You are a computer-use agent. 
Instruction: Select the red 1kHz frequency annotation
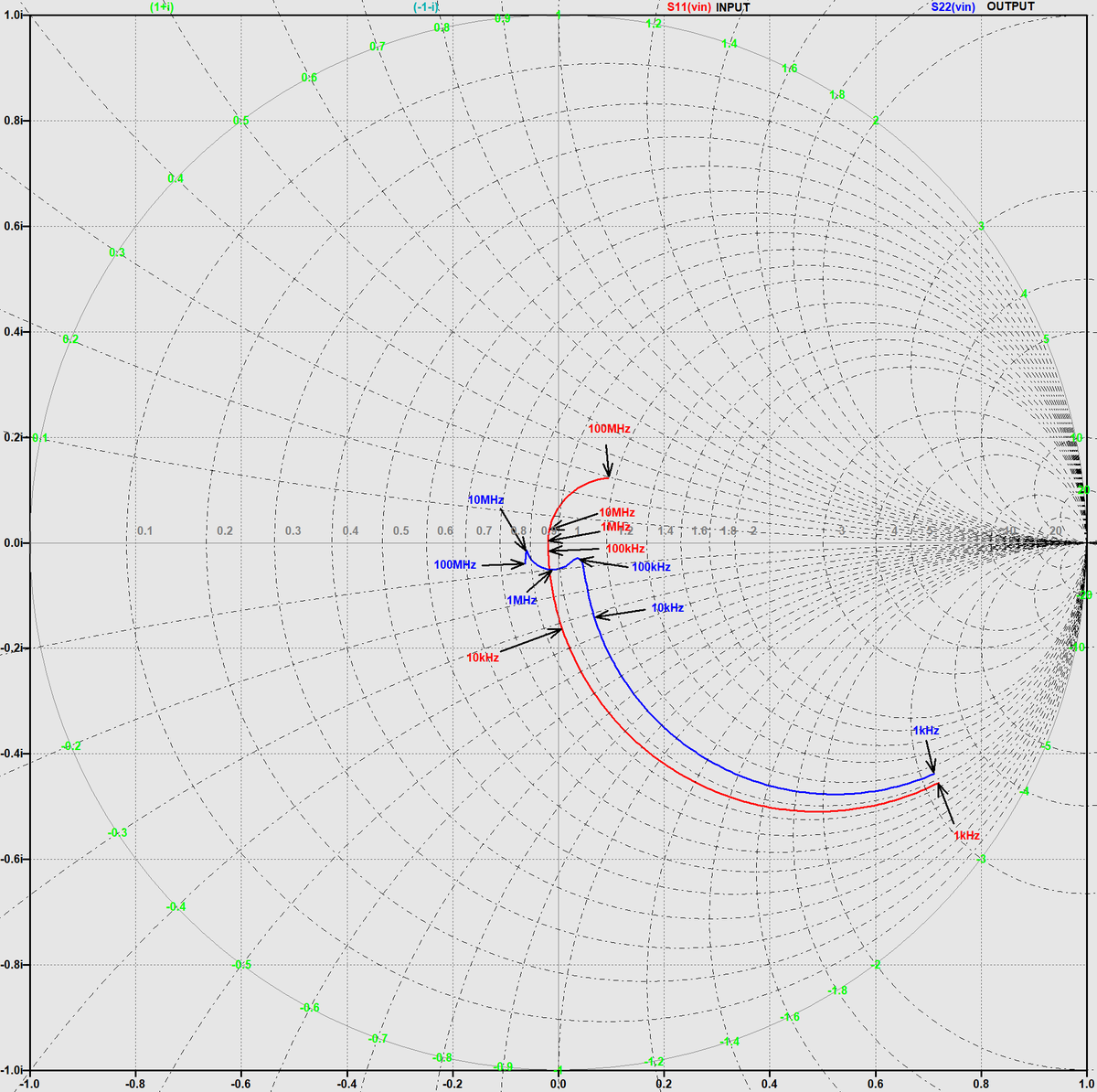tap(966, 836)
